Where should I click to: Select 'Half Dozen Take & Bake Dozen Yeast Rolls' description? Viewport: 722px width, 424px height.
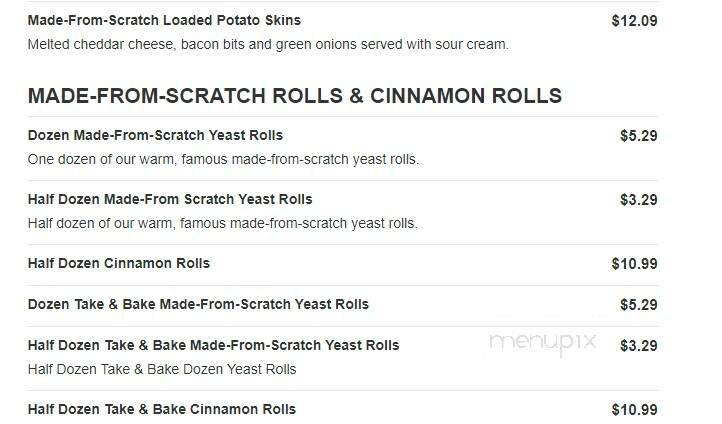(x=162, y=369)
